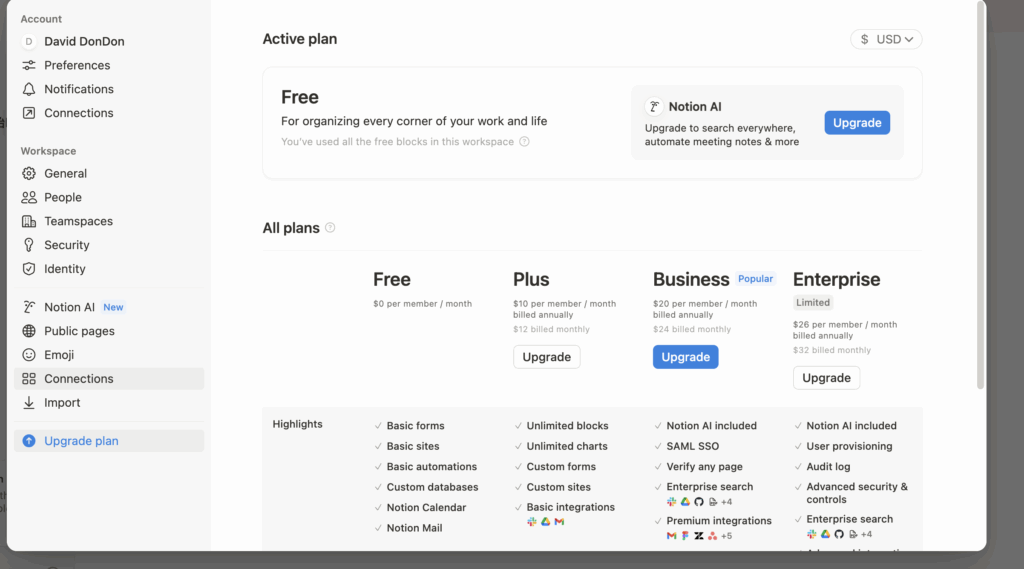Click the Public pages globe icon

click(29, 331)
